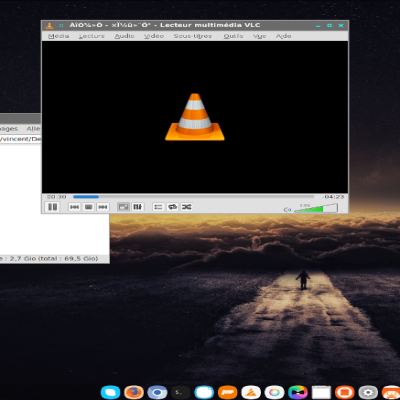Screen dimensions: 400x400
Task: Toggle VLC fullscreen video button
Action: 123,207
